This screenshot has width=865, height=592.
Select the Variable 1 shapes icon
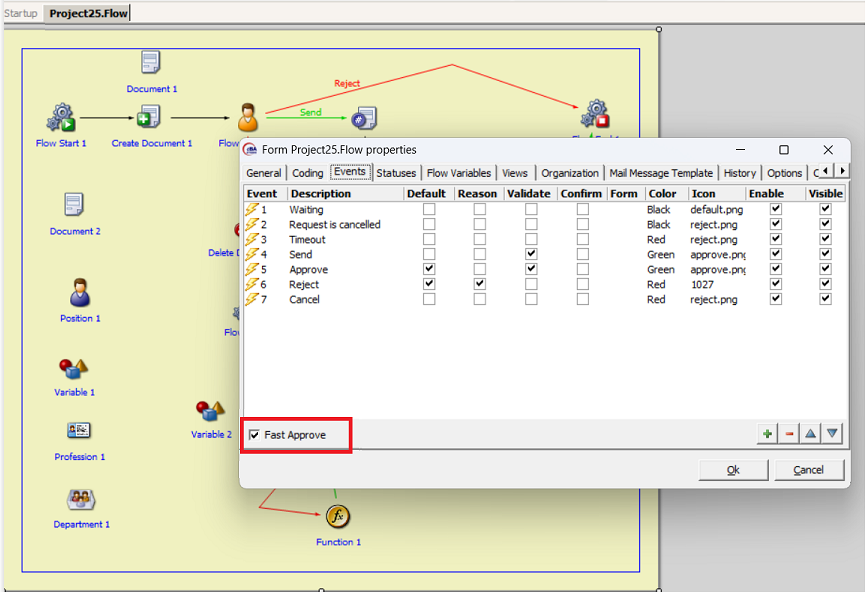(73, 368)
